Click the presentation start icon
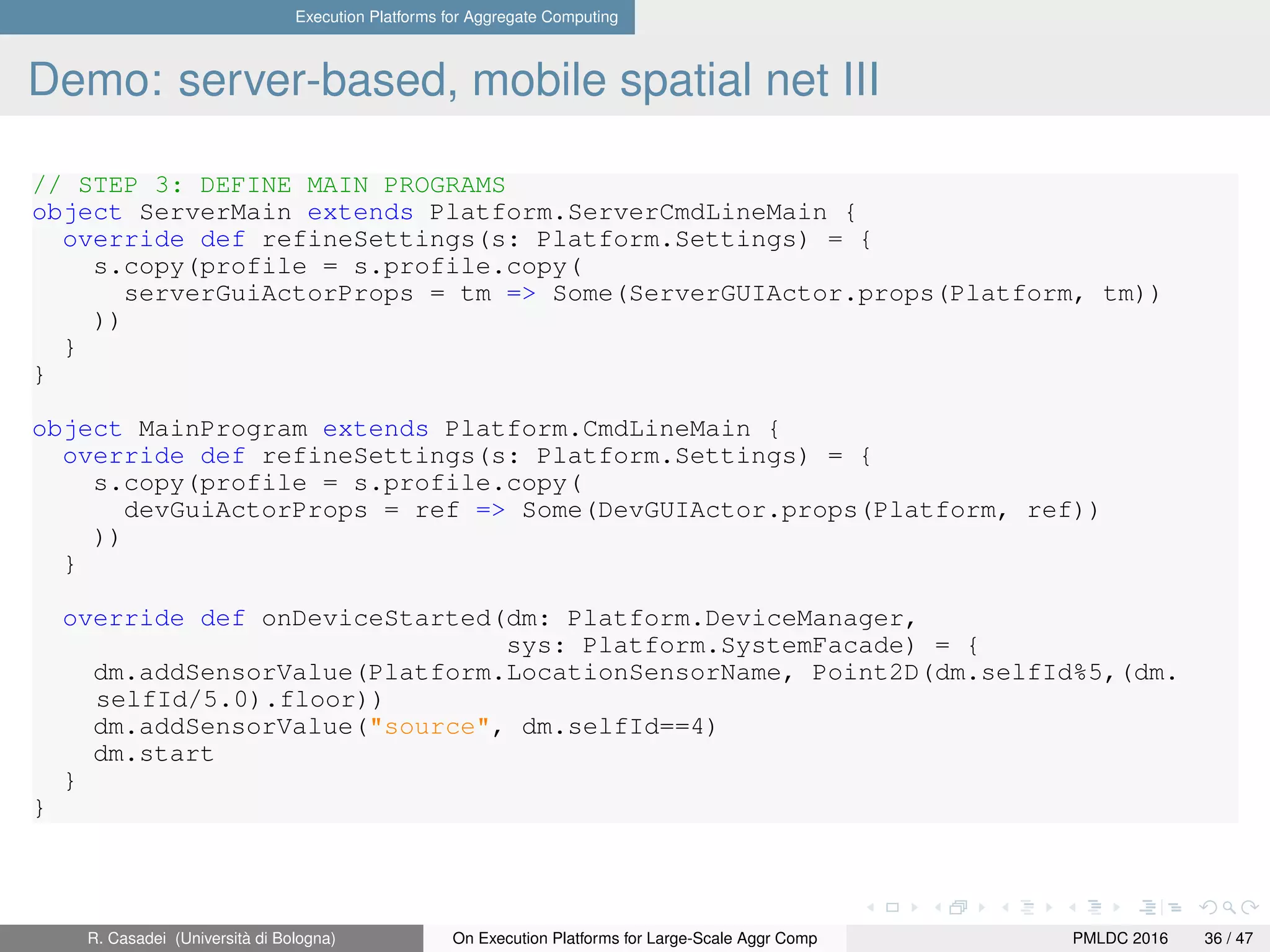 click(1148, 907)
